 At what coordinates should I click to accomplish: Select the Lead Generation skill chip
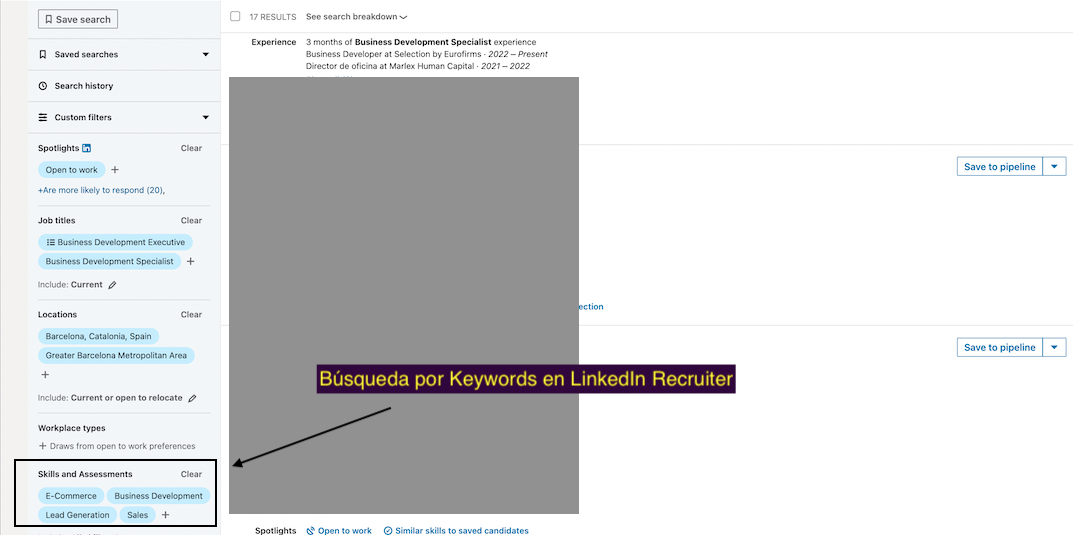[x=77, y=515]
